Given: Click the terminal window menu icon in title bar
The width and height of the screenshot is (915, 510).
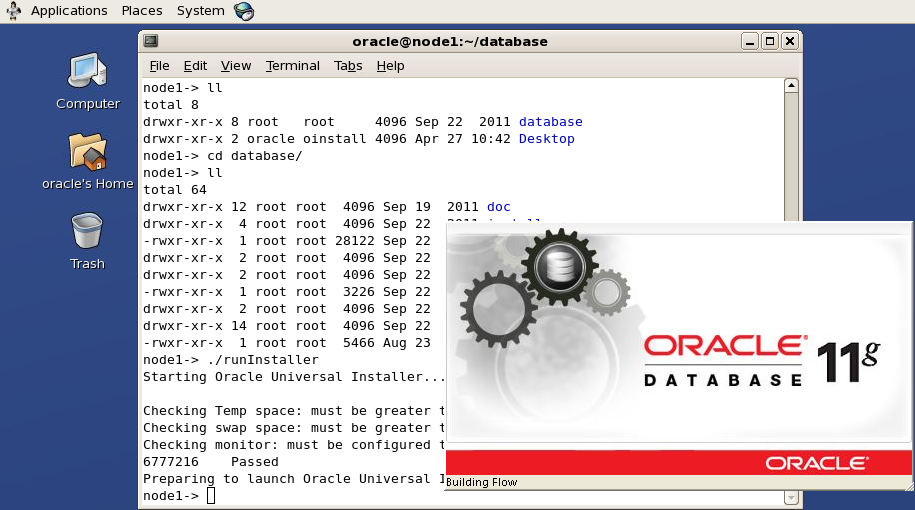Looking at the screenshot, I should [151, 41].
